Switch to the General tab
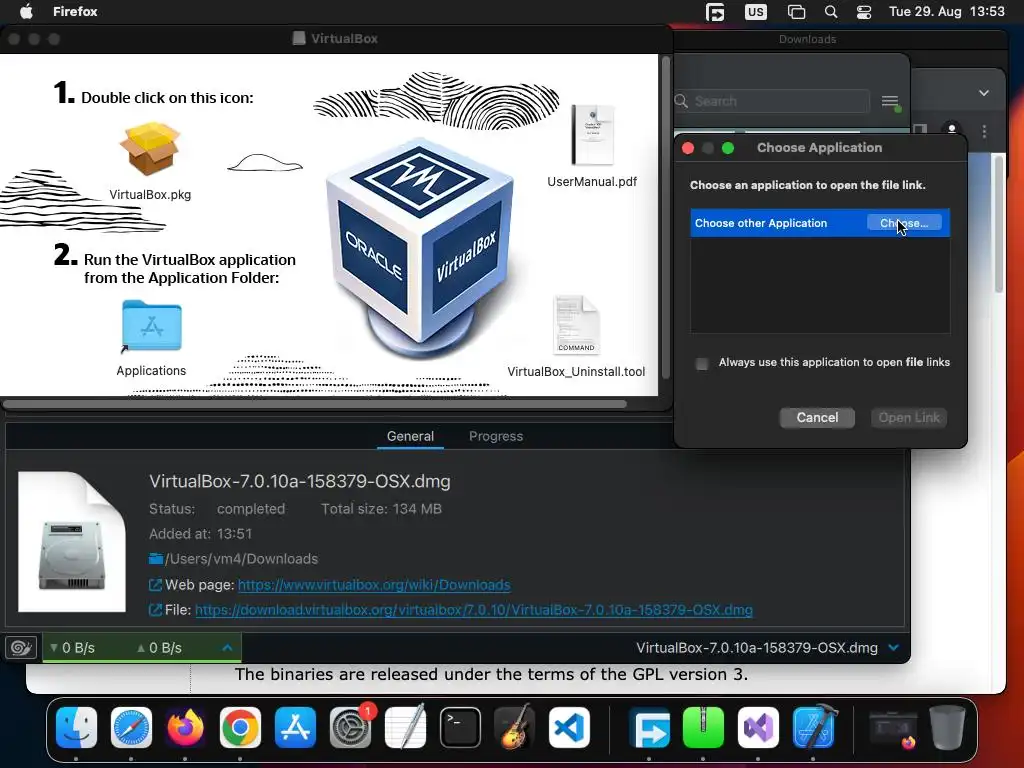 (x=410, y=436)
